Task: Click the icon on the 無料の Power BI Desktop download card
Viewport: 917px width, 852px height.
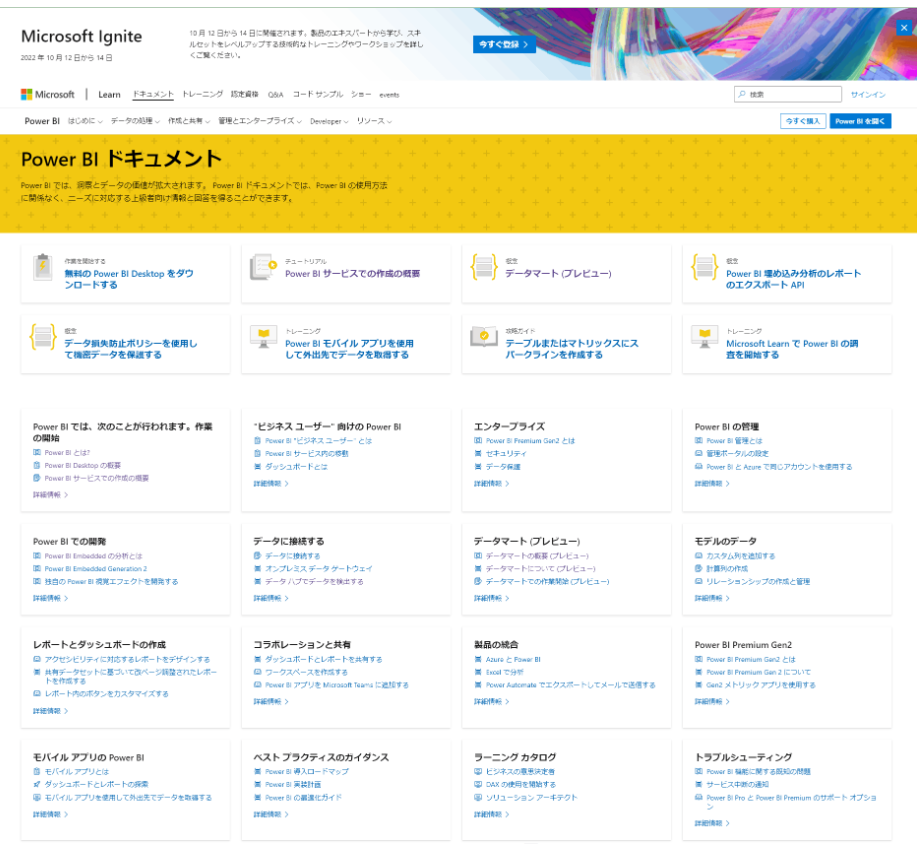Action: coord(43,267)
